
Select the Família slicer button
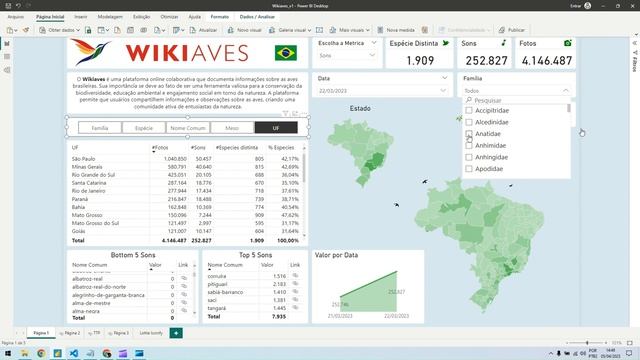(x=100, y=128)
